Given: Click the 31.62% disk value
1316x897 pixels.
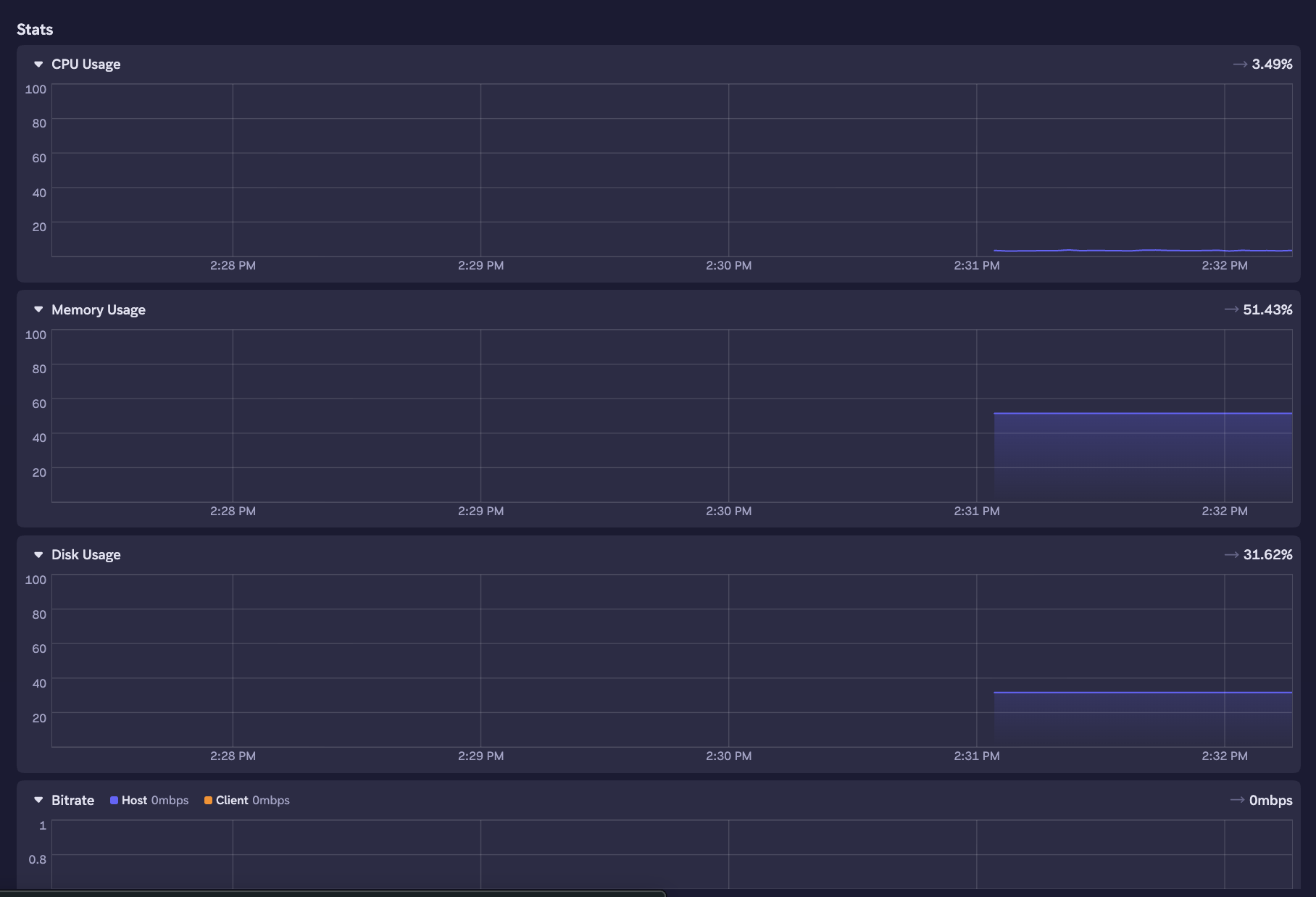Looking at the screenshot, I should pos(1267,555).
